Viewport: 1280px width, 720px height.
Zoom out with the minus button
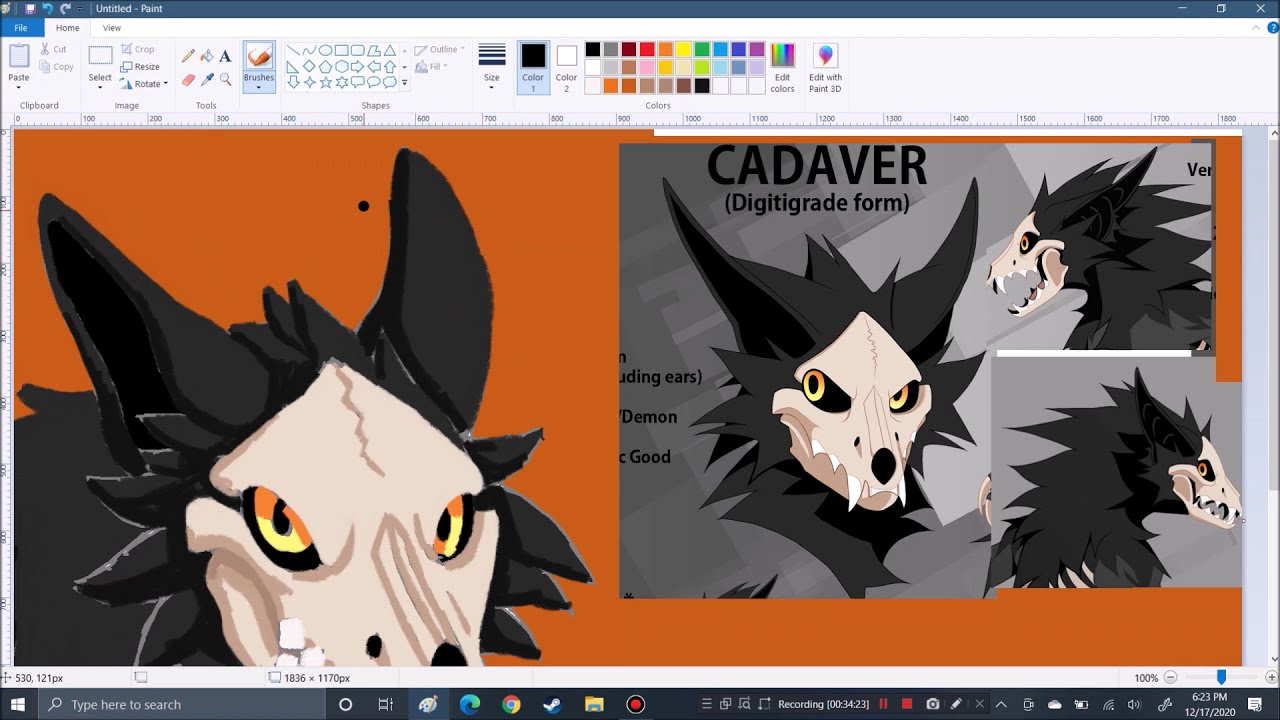[1170, 678]
